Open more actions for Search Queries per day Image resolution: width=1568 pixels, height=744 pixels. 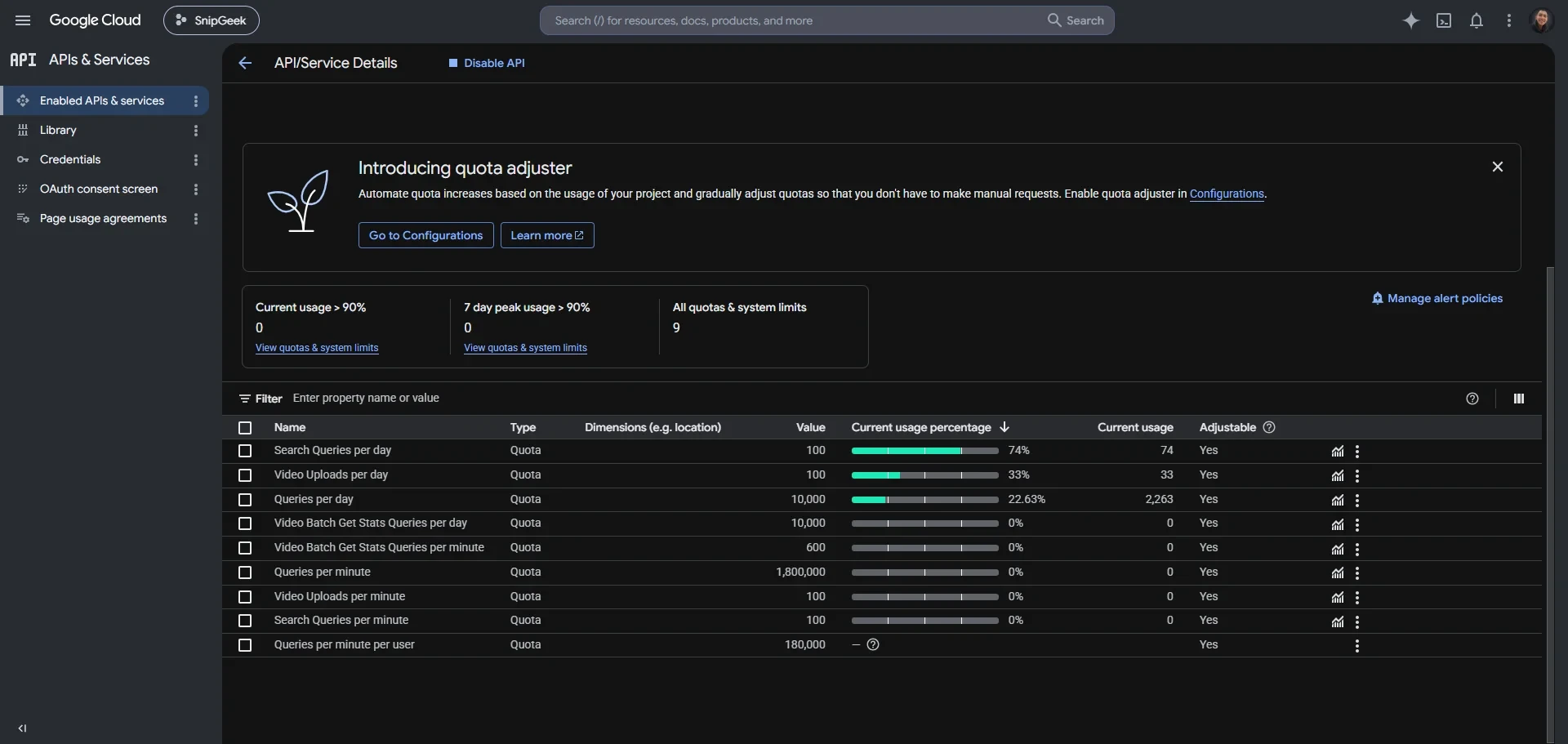1357,451
